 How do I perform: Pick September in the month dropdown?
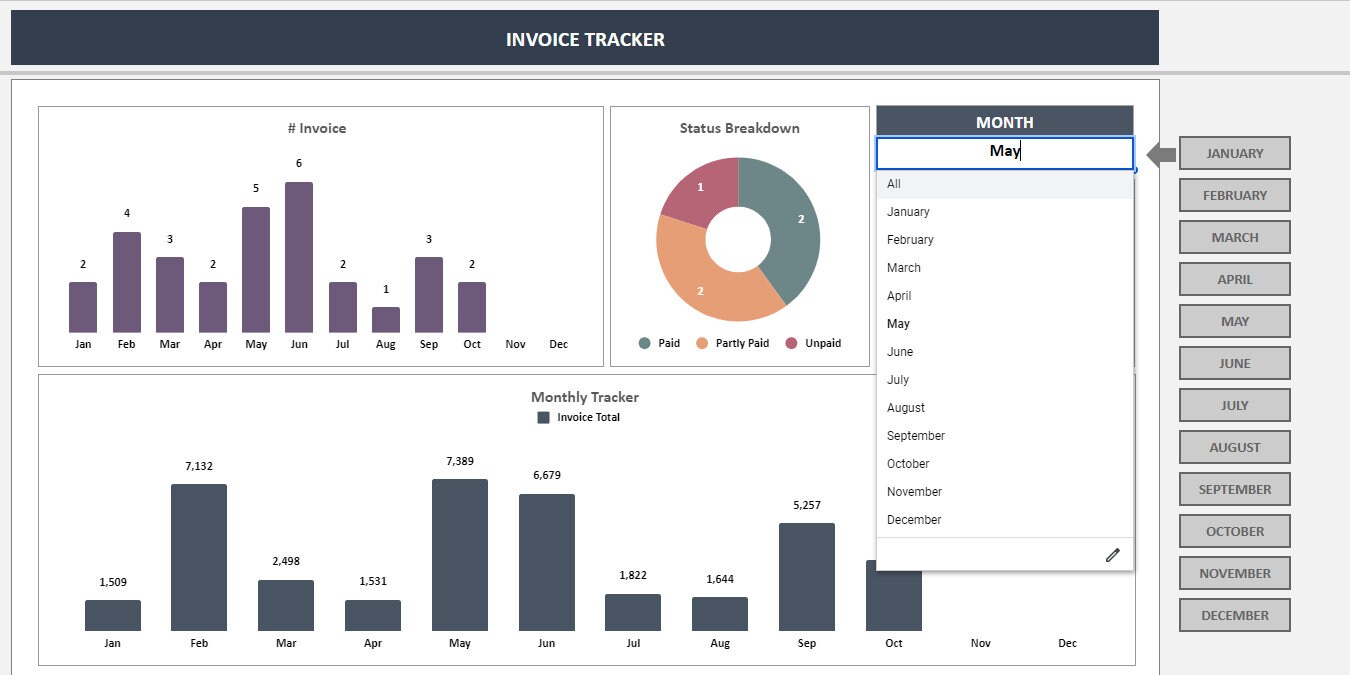[x=1005, y=436]
